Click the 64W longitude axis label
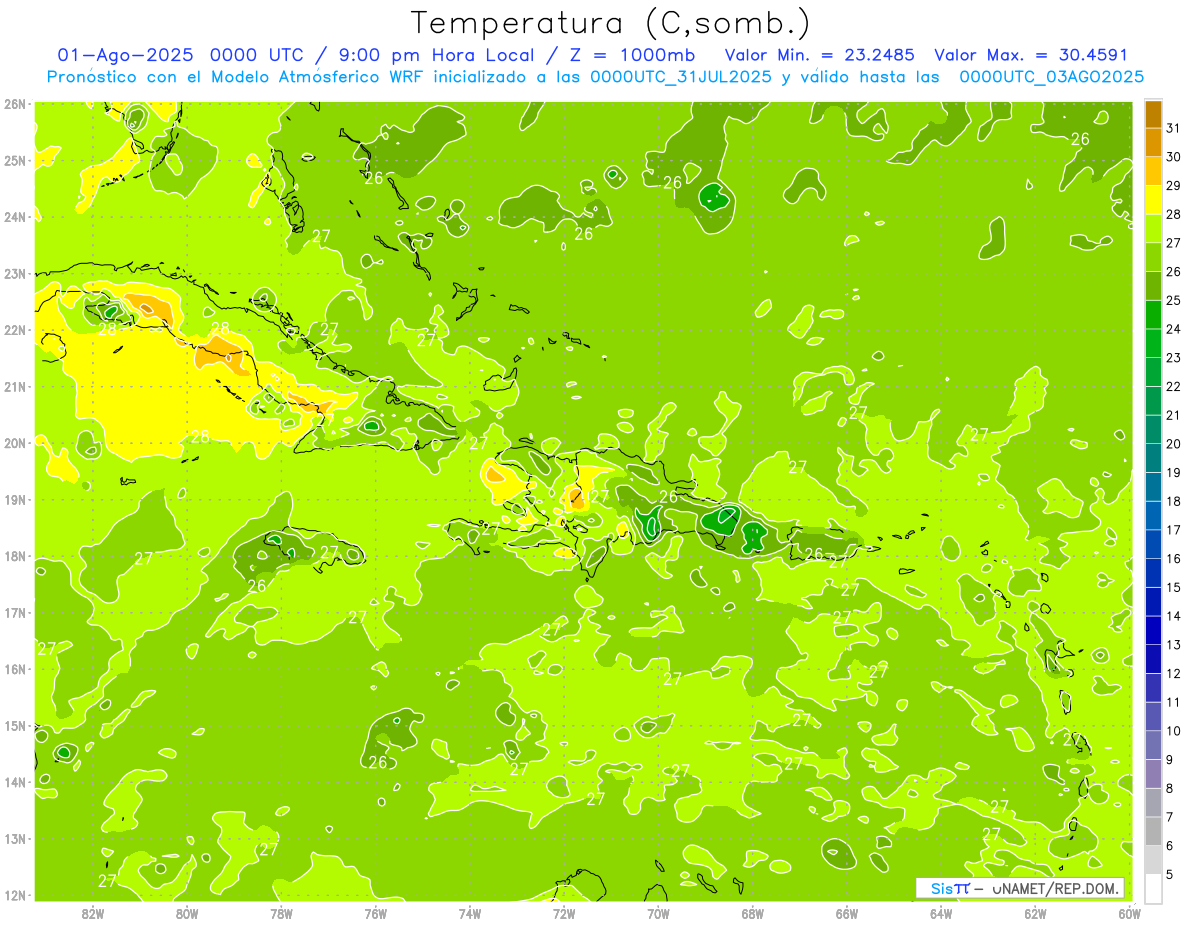 941,912
